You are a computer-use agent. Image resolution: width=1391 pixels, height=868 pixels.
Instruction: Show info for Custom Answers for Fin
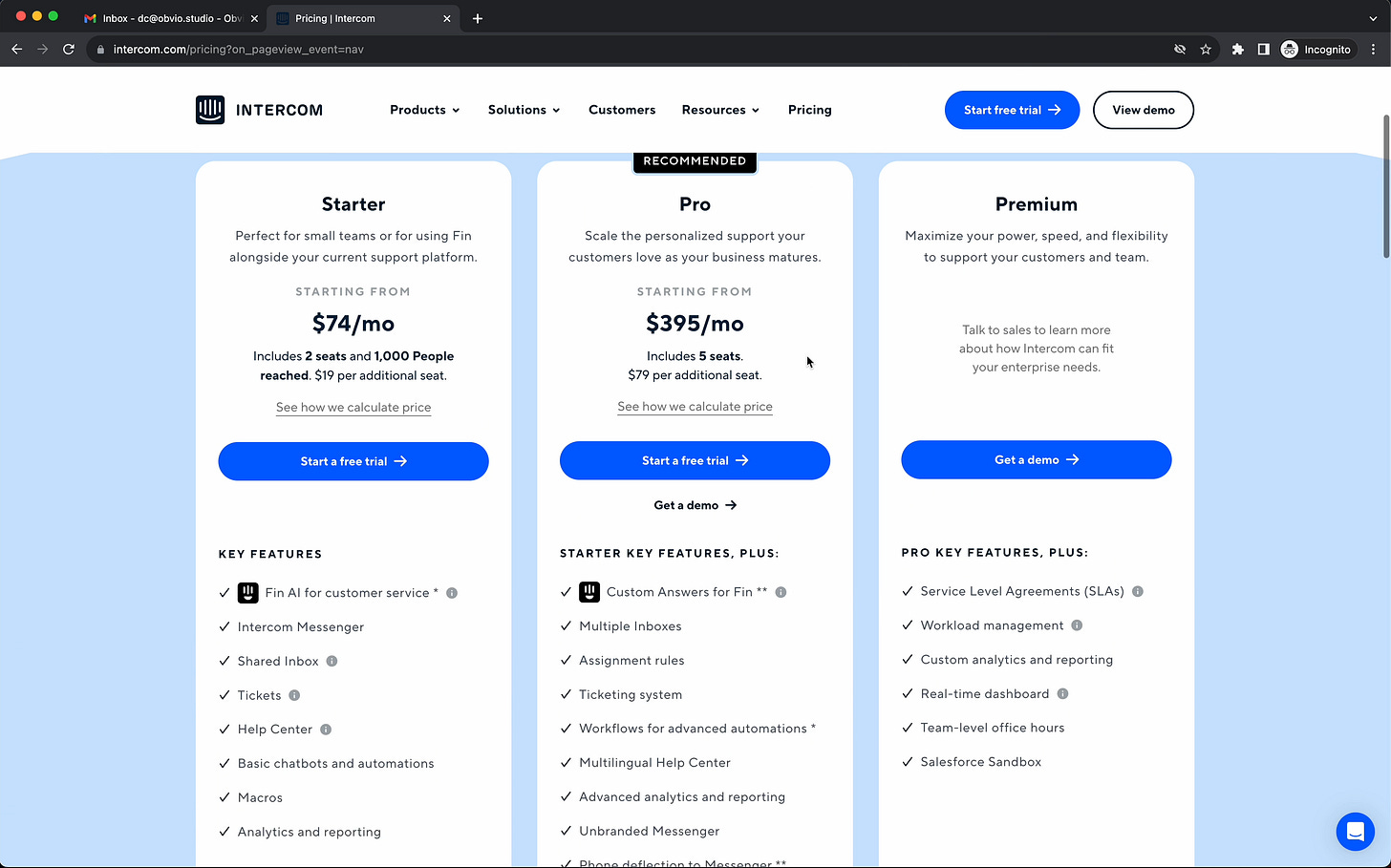click(781, 592)
